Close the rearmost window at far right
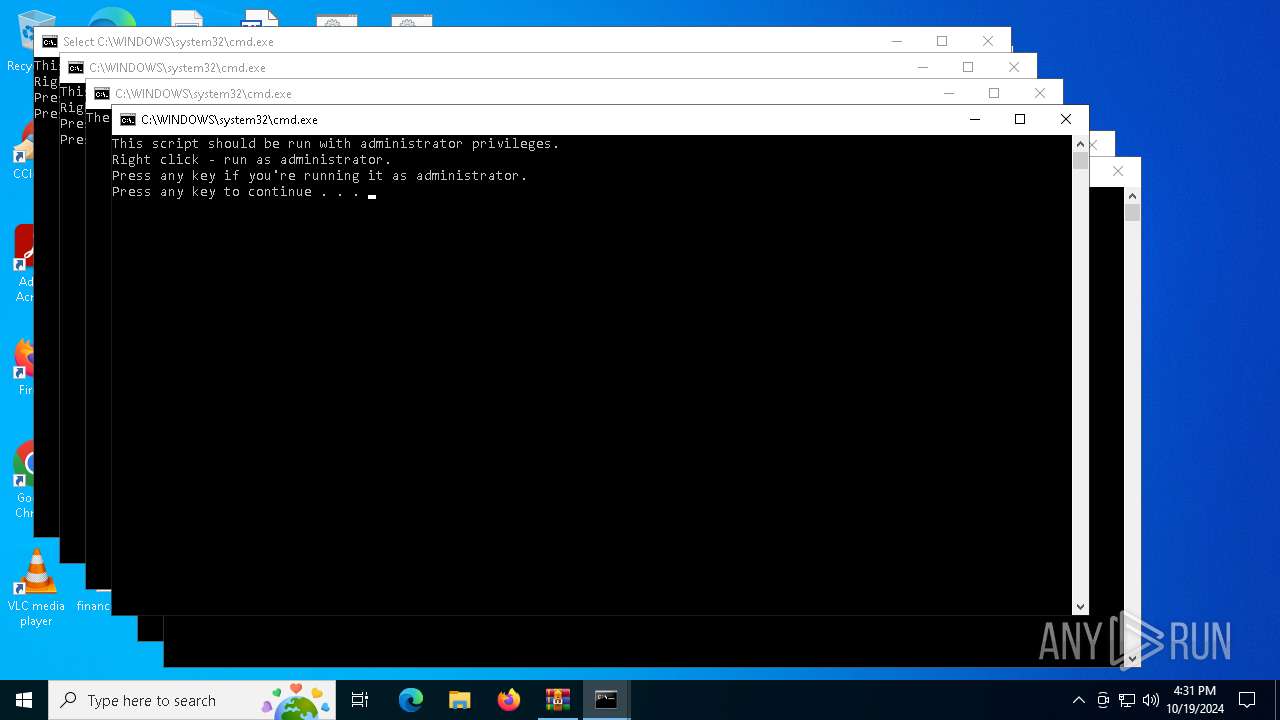Image resolution: width=1280 pixels, height=720 pixels. tap(1118, 171)
